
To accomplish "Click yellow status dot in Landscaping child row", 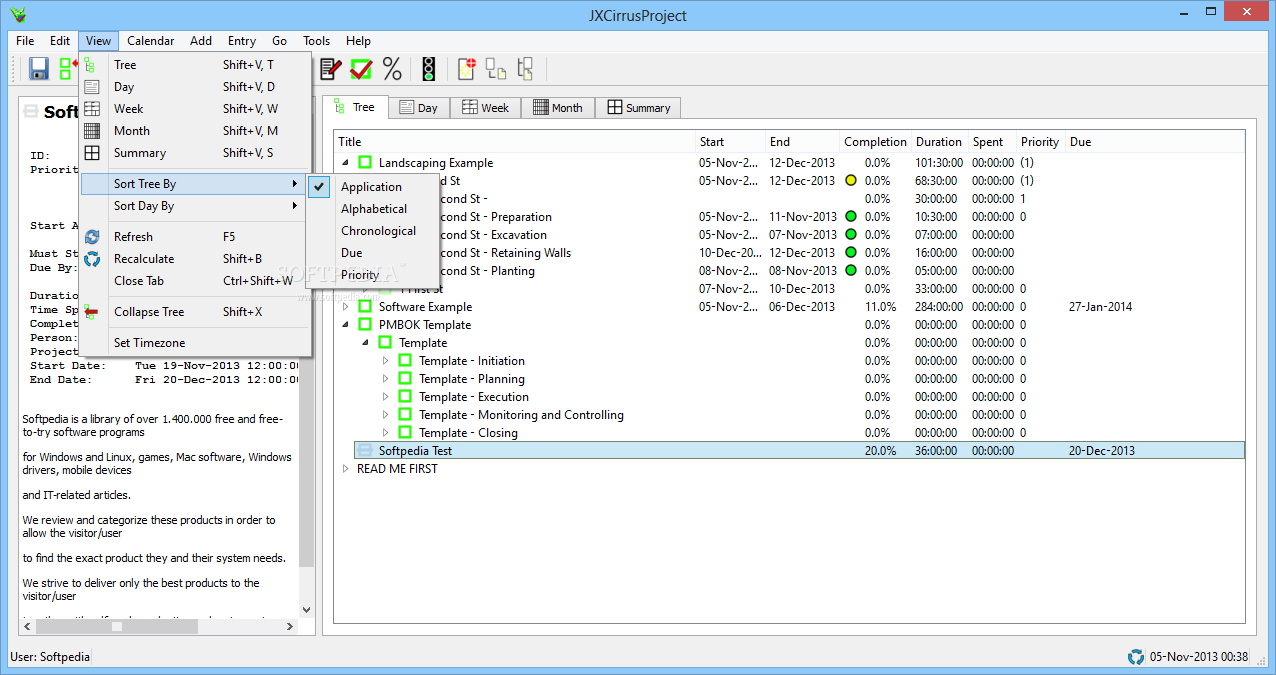I will pos(851,181).
